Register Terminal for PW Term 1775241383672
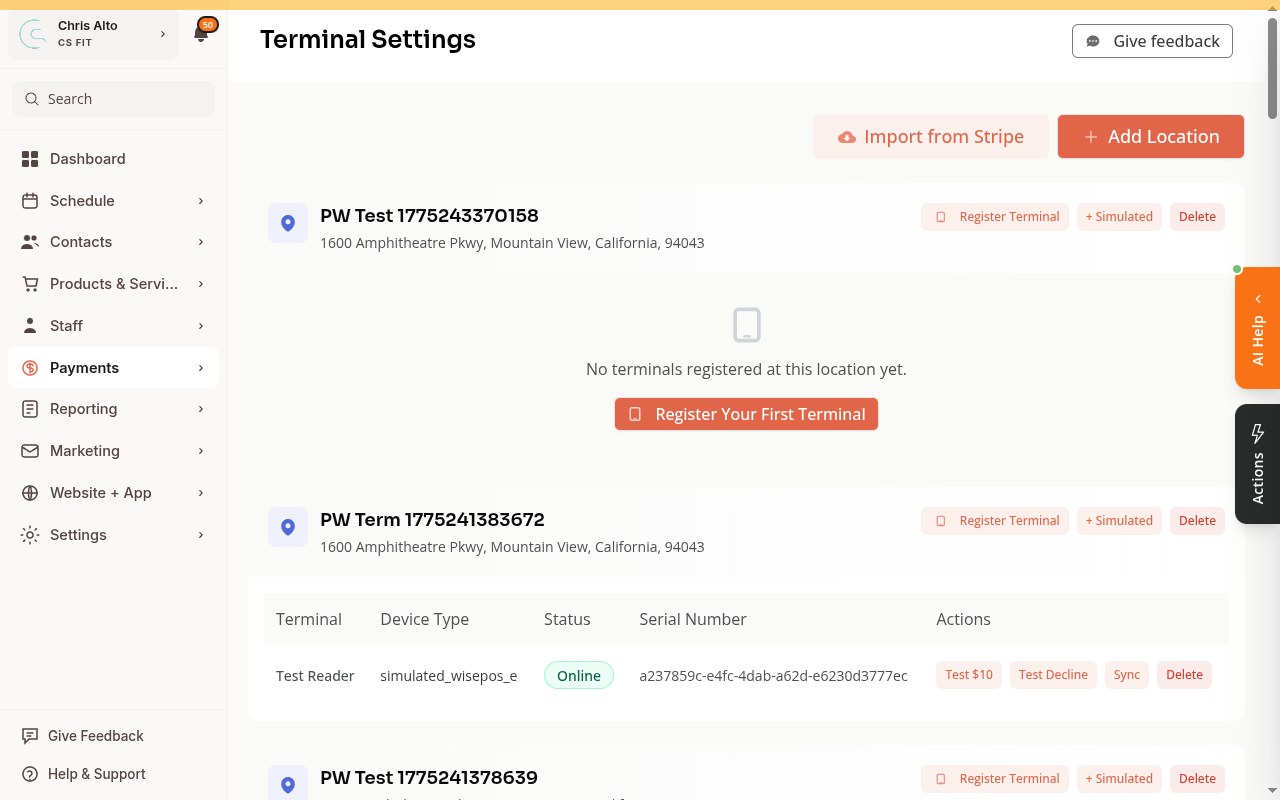 pyautogui.click(x=995, y=521)
